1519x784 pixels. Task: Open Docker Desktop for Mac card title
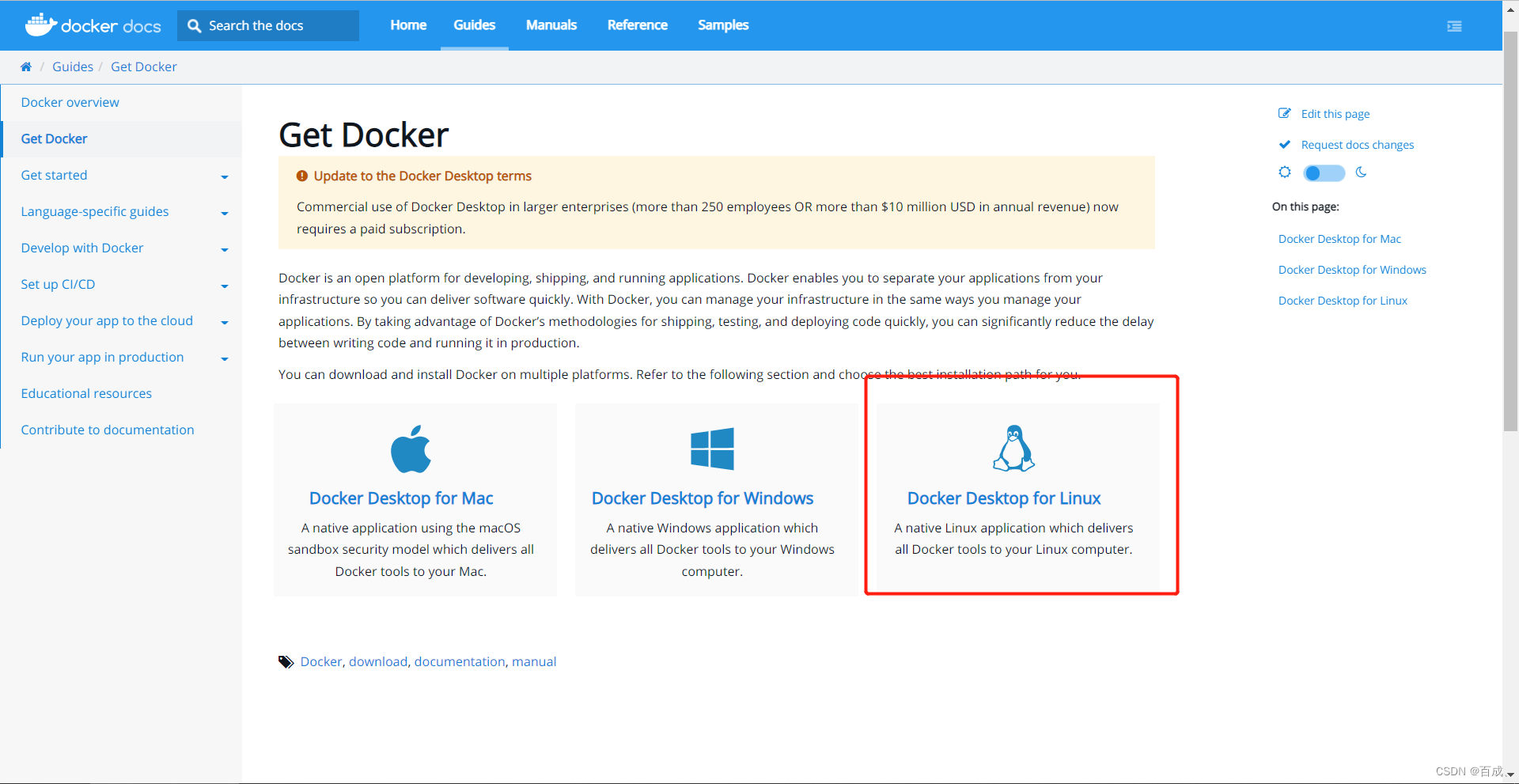tap(401, 498)
